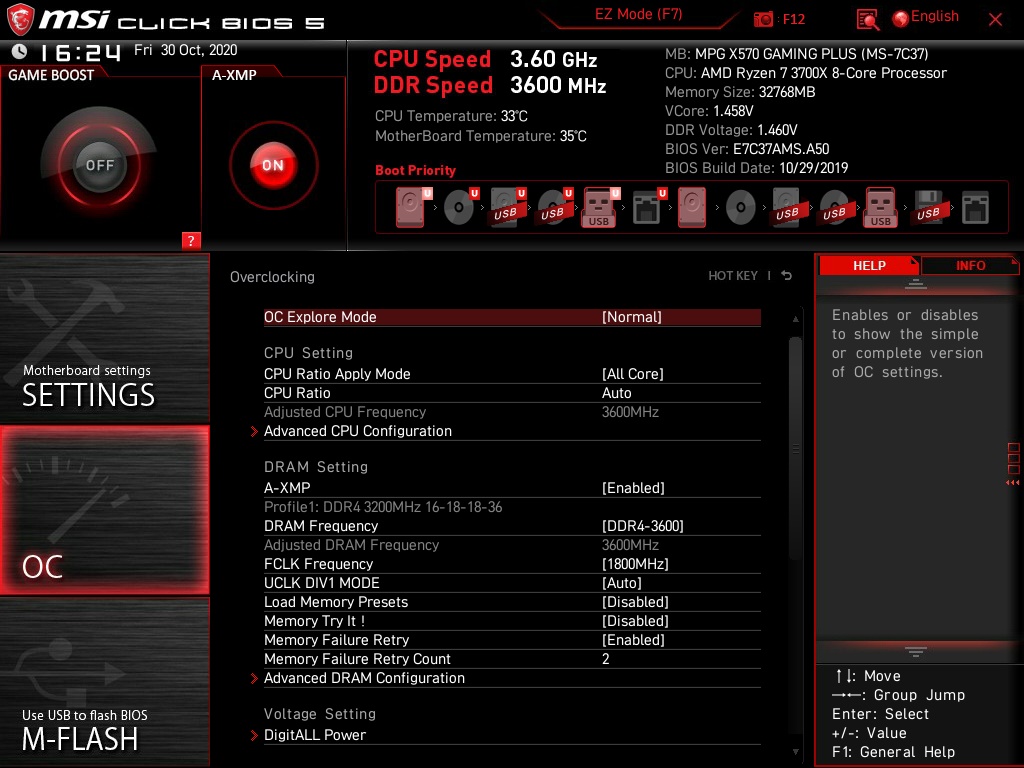Viewport: 1024px width, 768px height.
Task: Click UEFI USB hard disk boot icon
Action: coord(507,208)
